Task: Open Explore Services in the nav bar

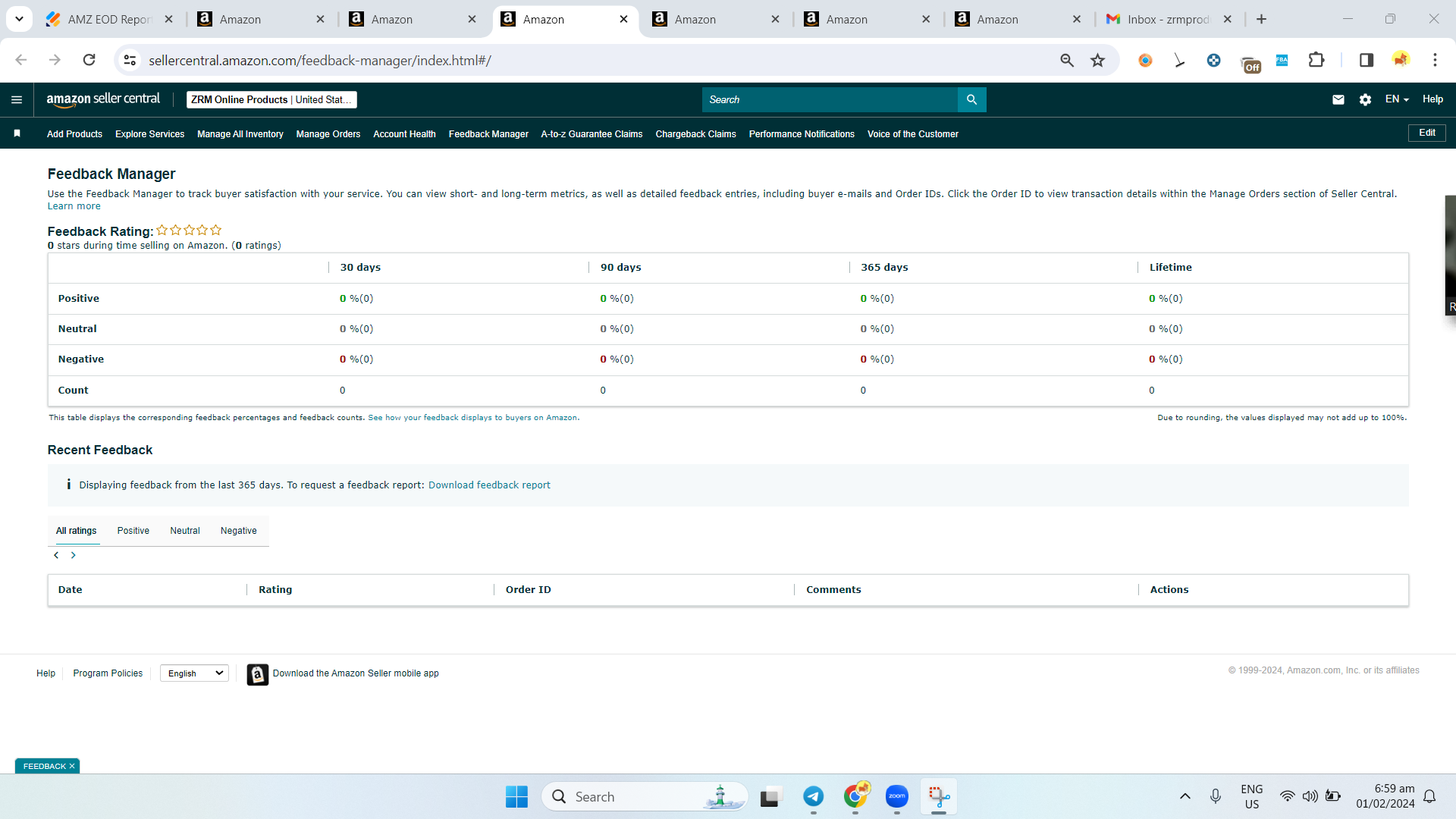Action: tap(149, 134)
